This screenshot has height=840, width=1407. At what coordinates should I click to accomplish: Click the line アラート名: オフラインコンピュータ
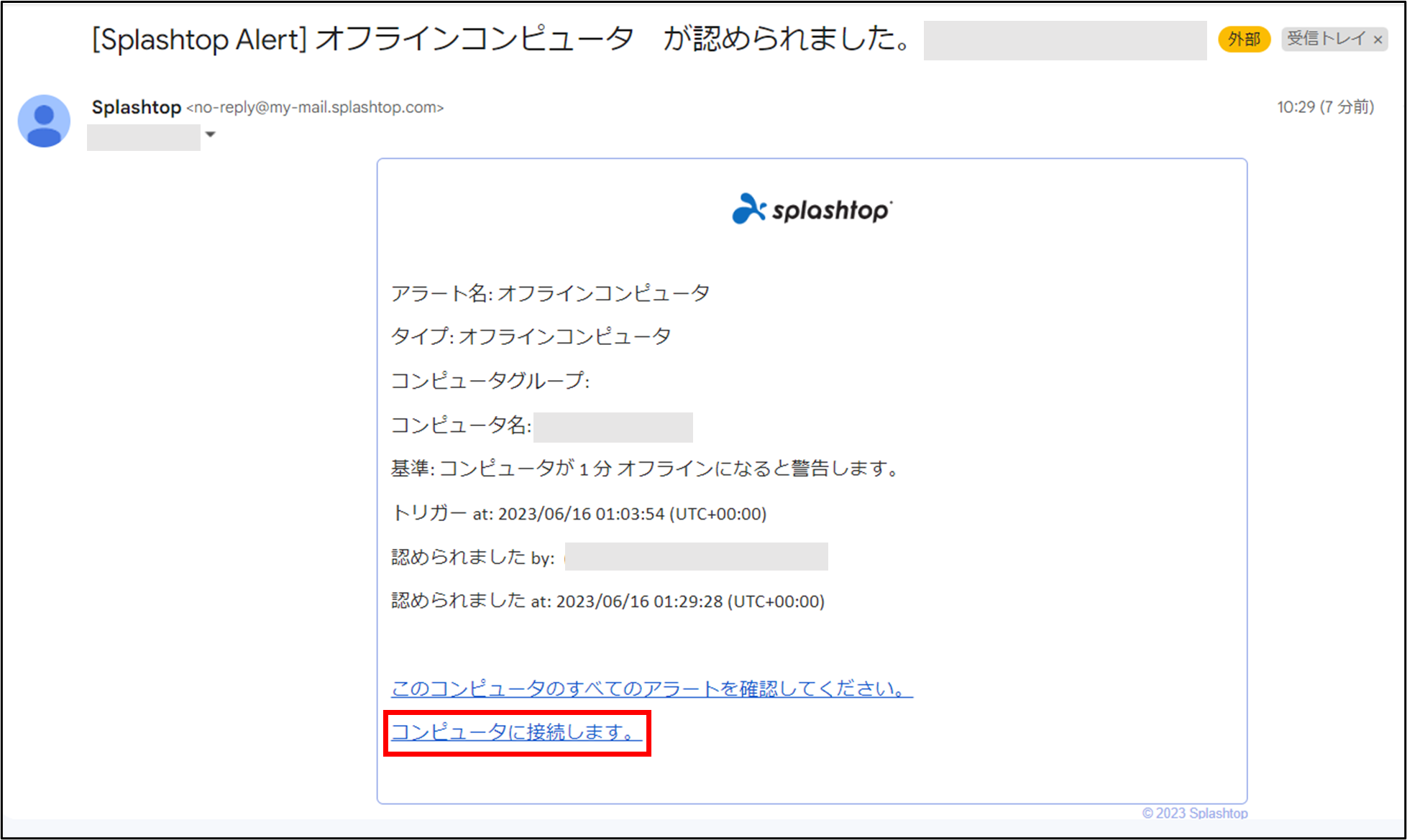pos(550,293)
